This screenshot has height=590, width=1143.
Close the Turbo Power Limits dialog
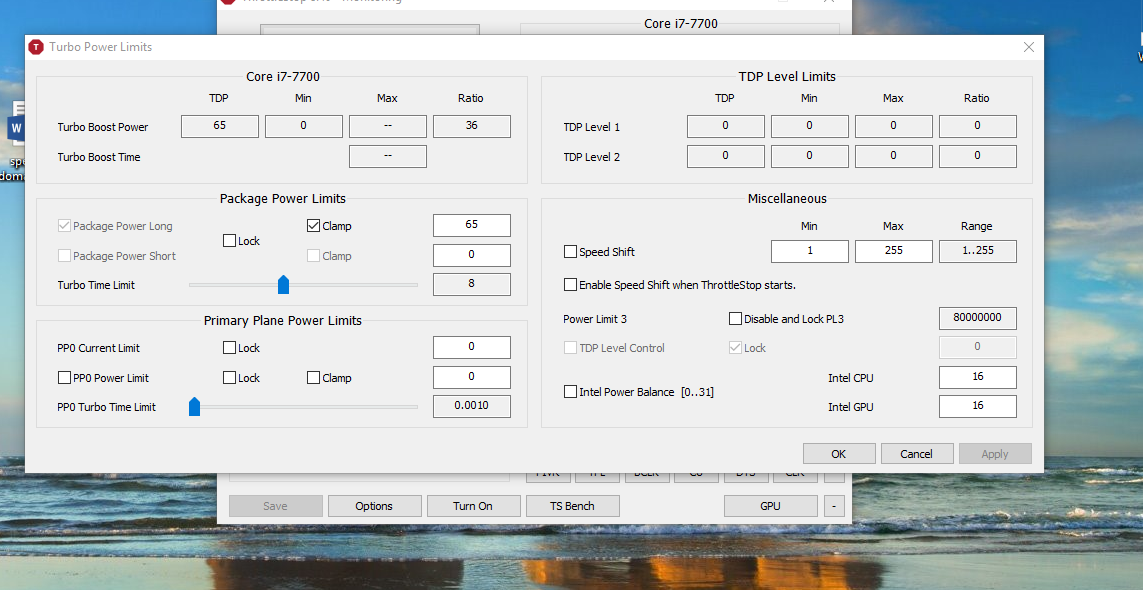click(1029, 47)
